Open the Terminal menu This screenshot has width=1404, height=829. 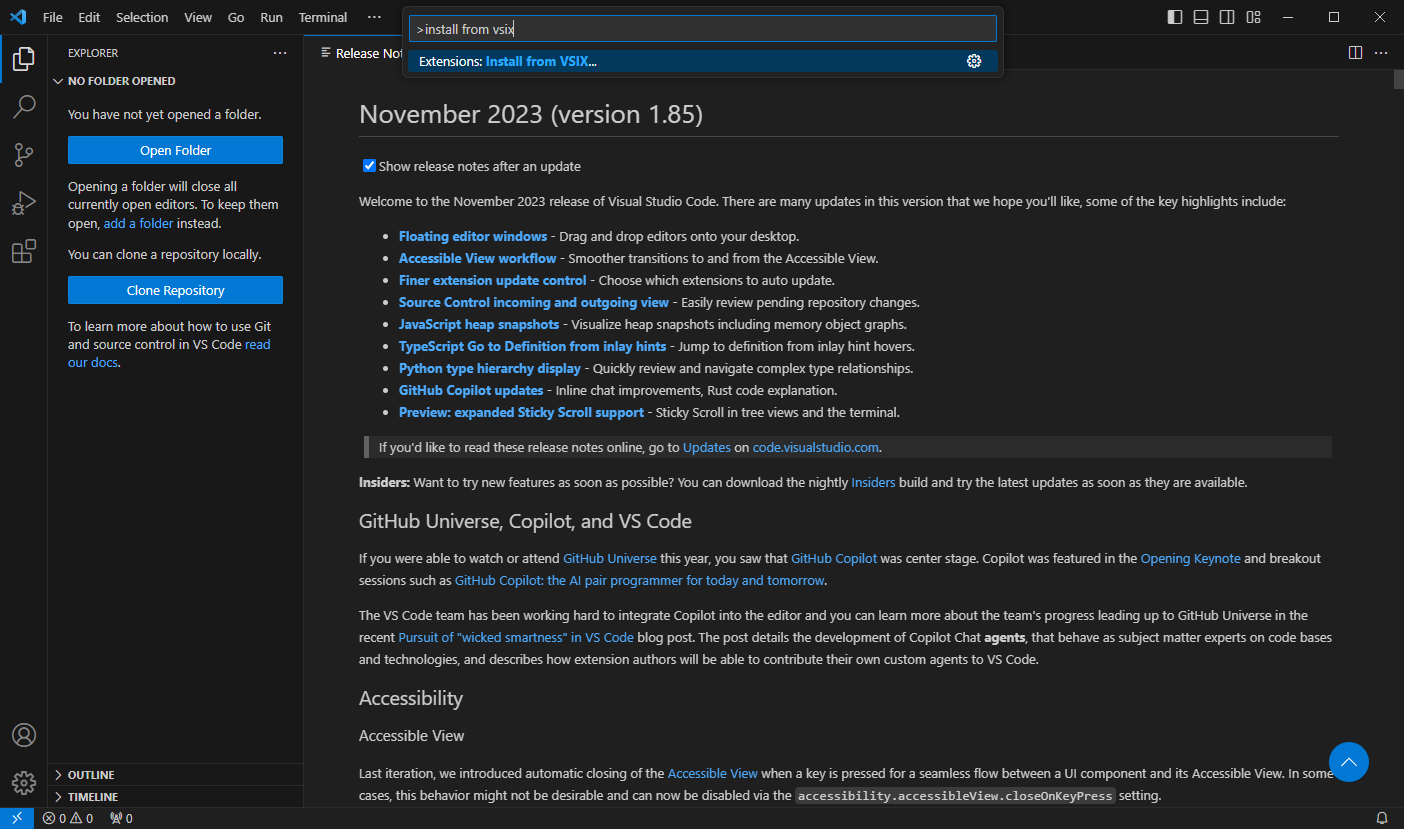[x=323, y=17]
